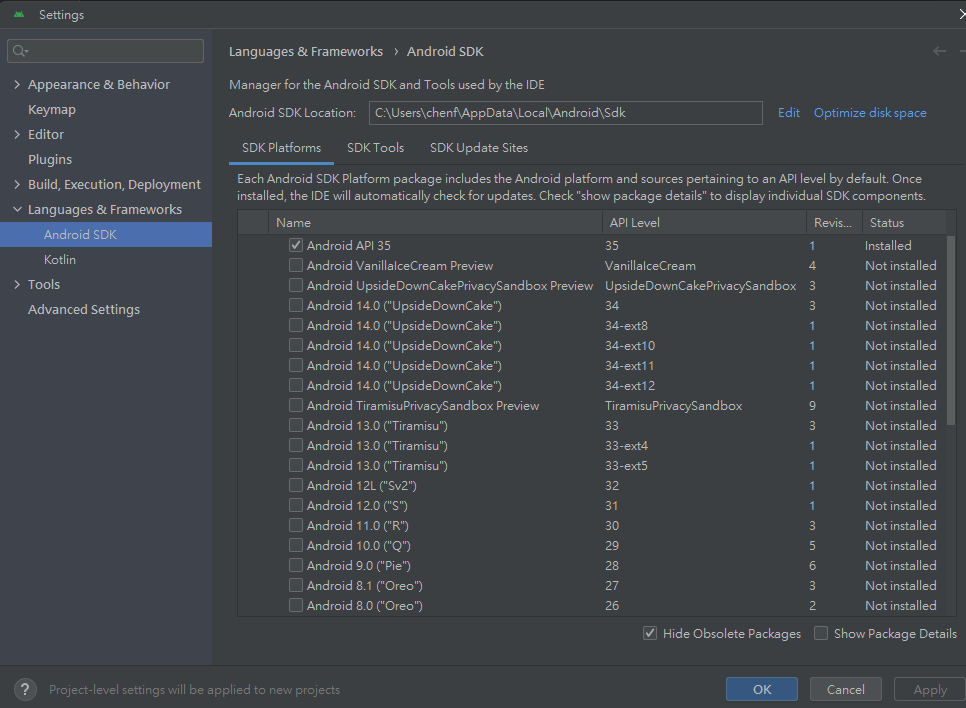This screenshot has width=966, height=708.
Task: Click Optimize disk space link
Action: pyautogui.click(x=870, y=113)
